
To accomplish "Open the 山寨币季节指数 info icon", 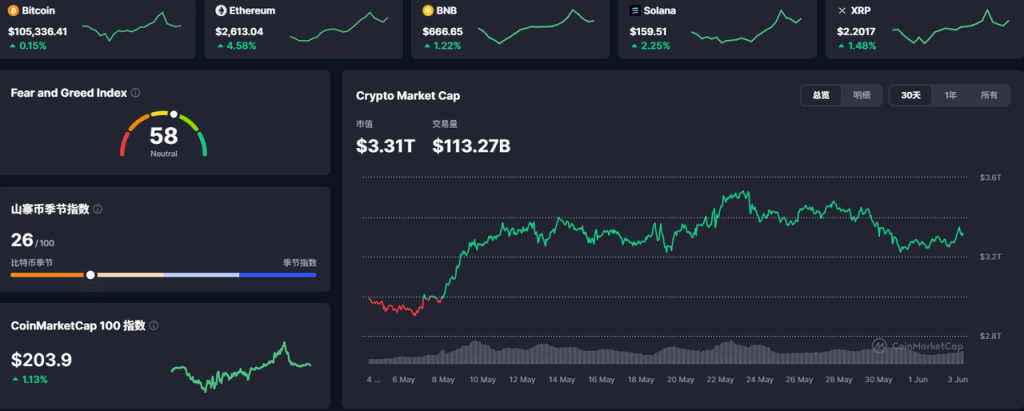I will coord(97,210).
